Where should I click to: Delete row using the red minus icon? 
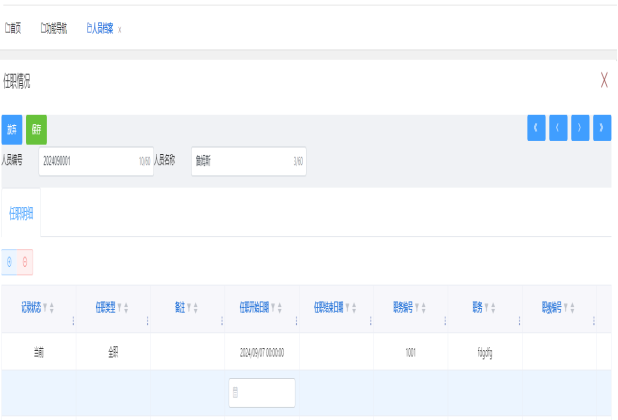pyautogui.click(x=25, y=262)
